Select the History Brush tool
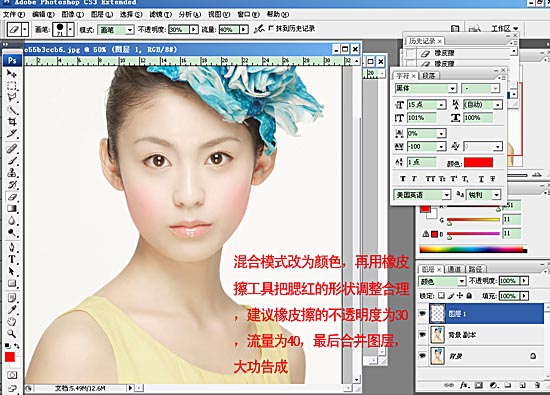550x395 pixels. [x=12, y=185]
